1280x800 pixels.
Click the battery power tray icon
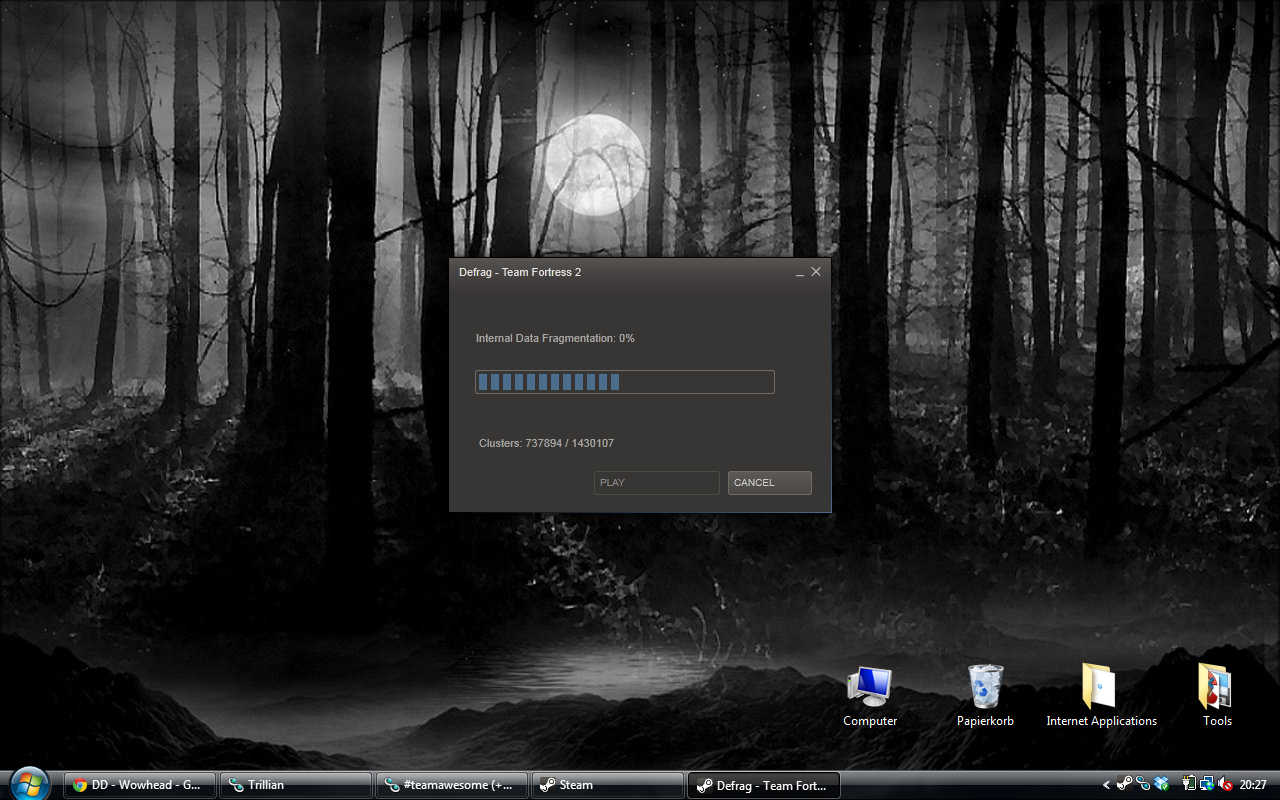pyautogui.click(x=1190, y=785)
